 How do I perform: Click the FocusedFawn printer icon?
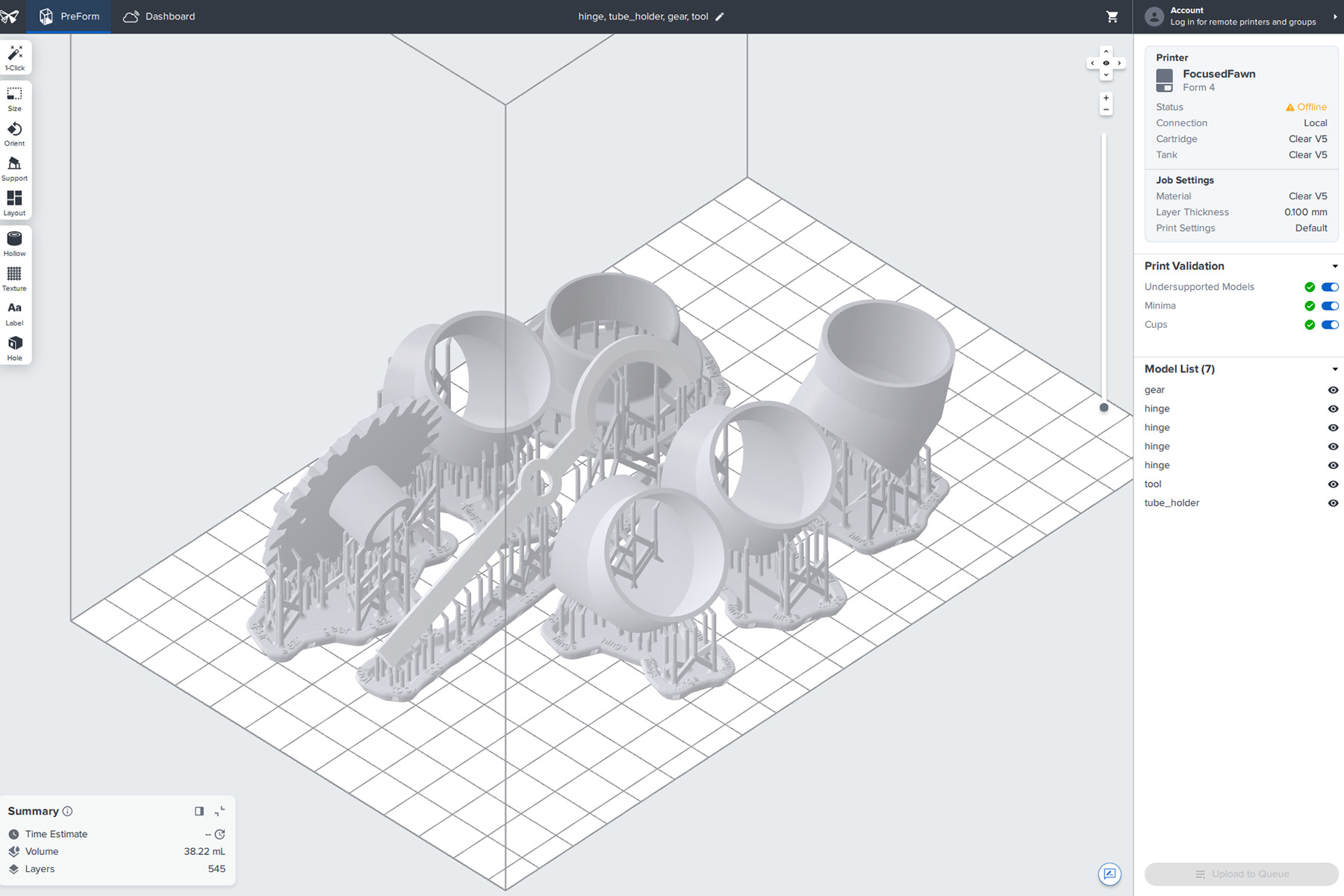click(x=1164, y=80)
